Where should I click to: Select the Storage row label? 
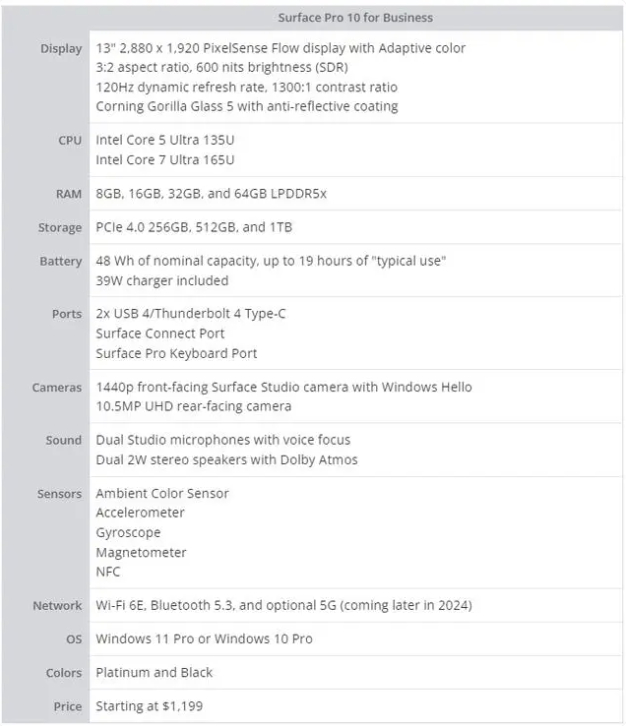click(x=60, y=227)
